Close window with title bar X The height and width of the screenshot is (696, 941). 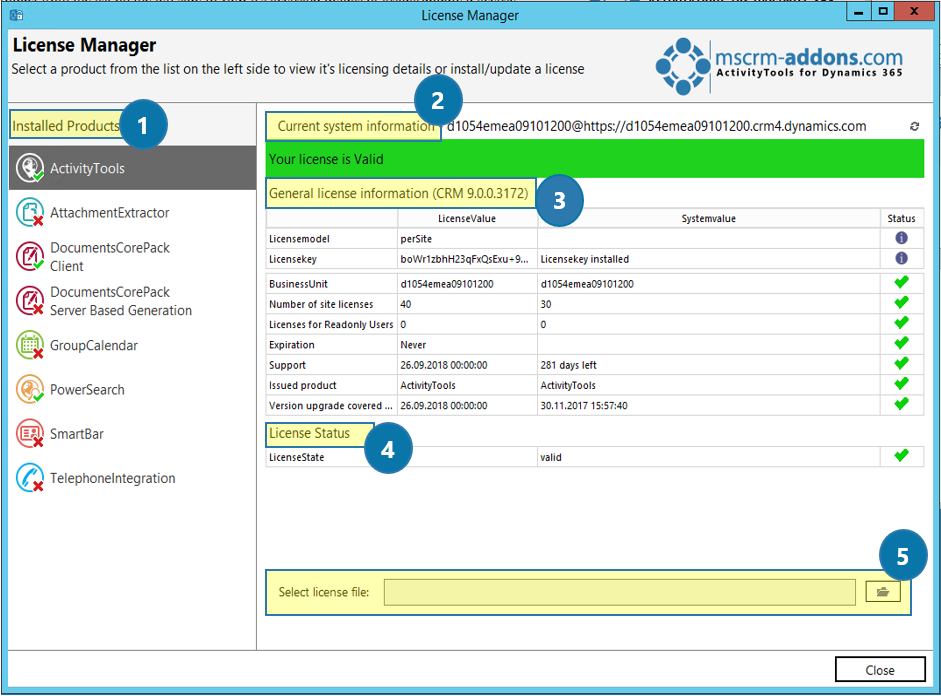pos(914,11)
